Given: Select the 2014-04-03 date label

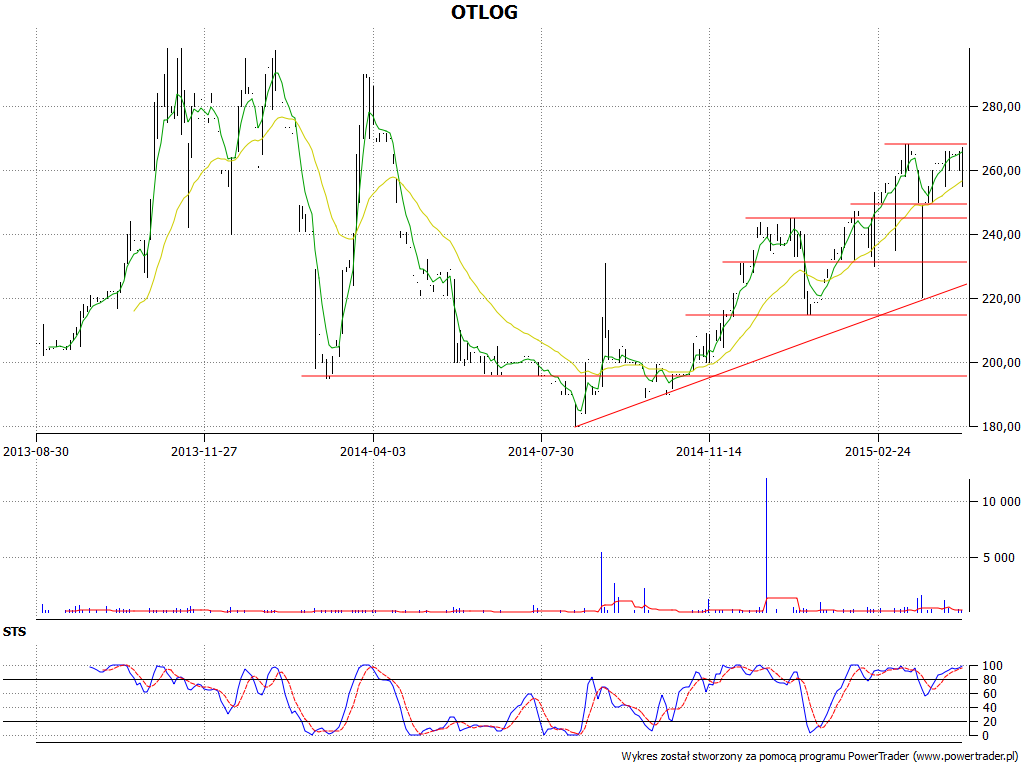Looking at the screenshot, I should [372, 451].
